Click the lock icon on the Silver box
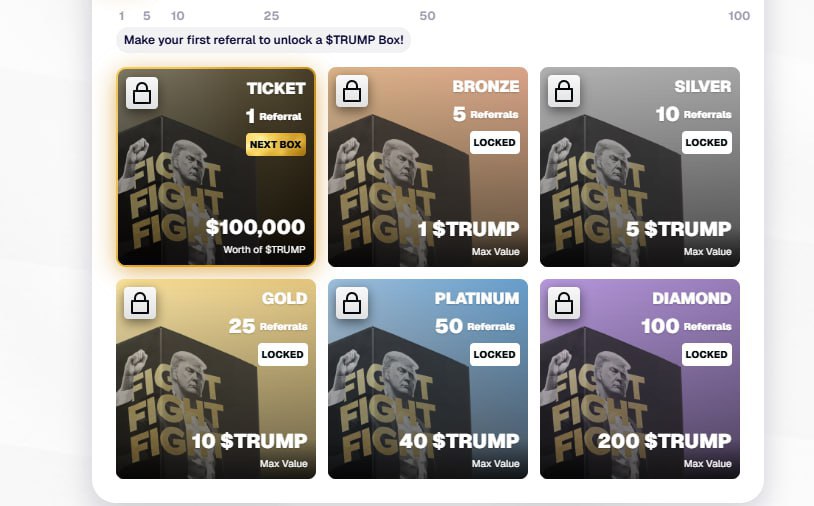Viewport: 814px width, 506px height. coord(564,91)
